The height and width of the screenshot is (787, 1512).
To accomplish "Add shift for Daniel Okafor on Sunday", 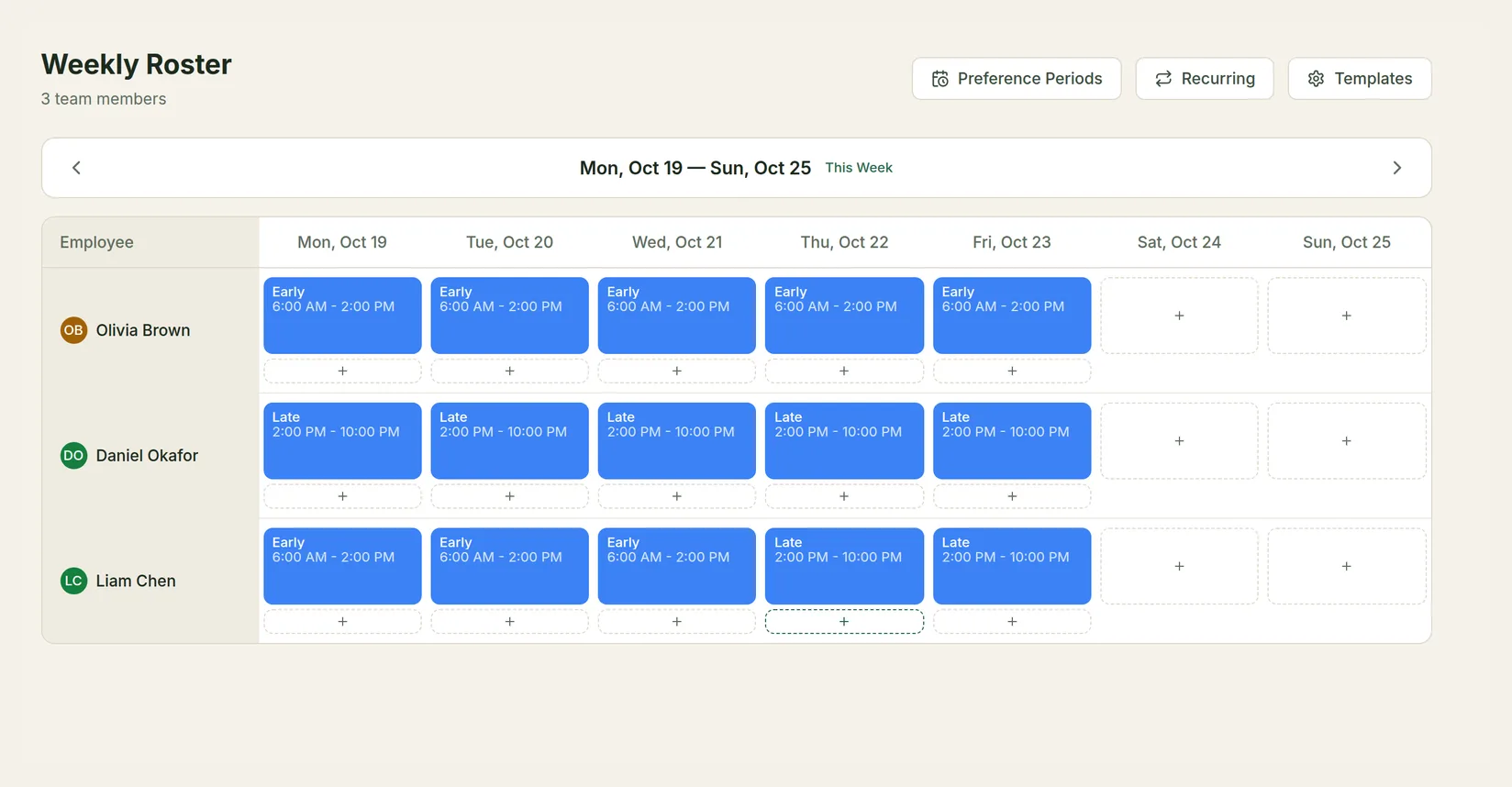I will (x=1347, y=441).
